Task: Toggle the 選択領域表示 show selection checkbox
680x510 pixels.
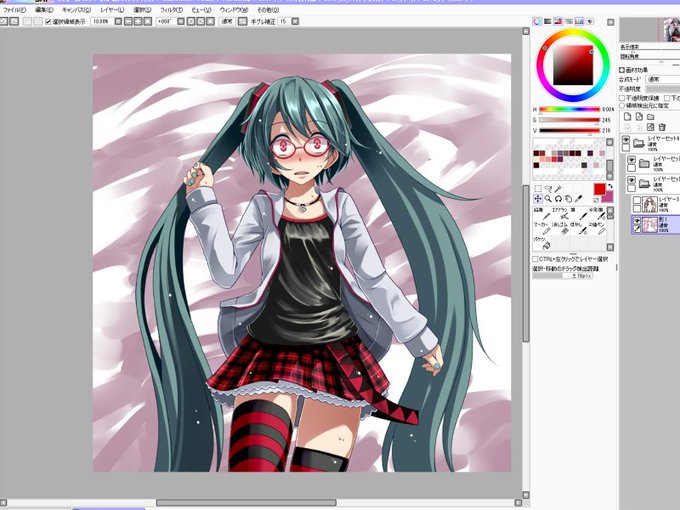Action: 48,21
